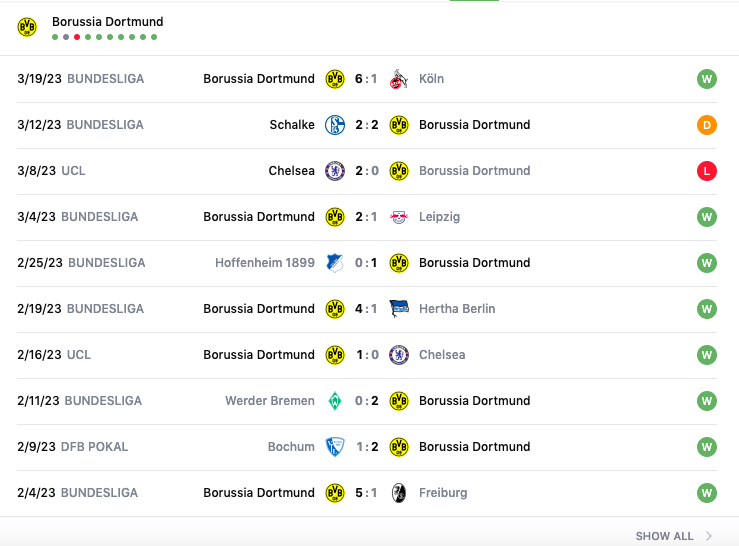The height and width of the screenshot is (546, 739).
Task: Open the 6:1 score versus Köln
Action: point(366,79)
